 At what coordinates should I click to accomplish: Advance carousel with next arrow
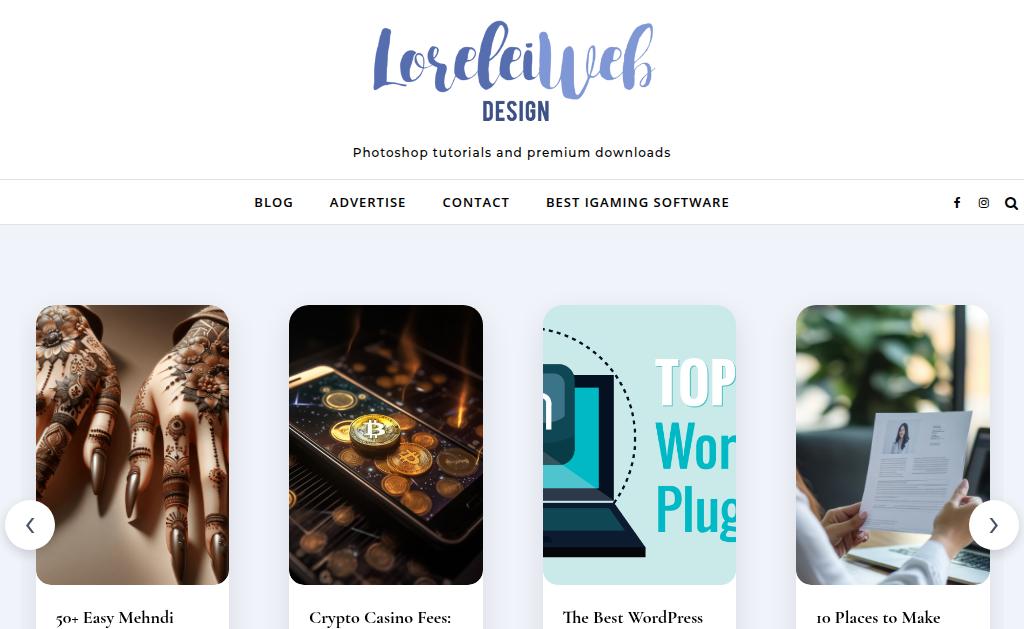coord(993,525)
